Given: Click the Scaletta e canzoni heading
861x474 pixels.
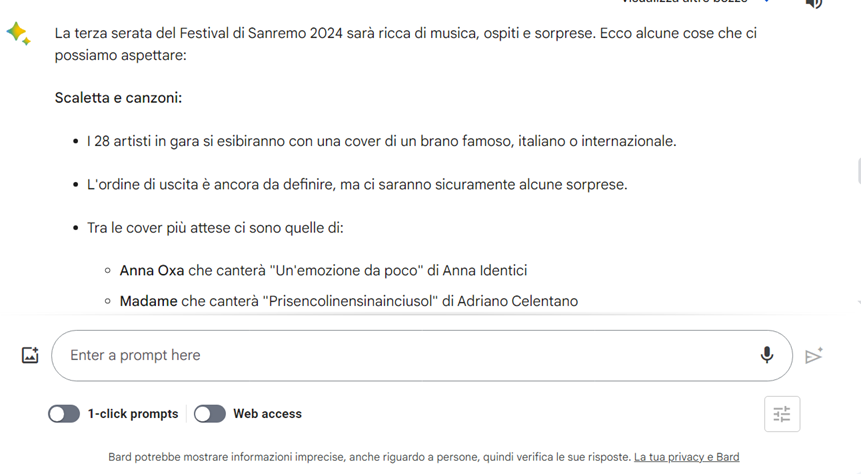Looking at the screenshot, I should [118, 98].
